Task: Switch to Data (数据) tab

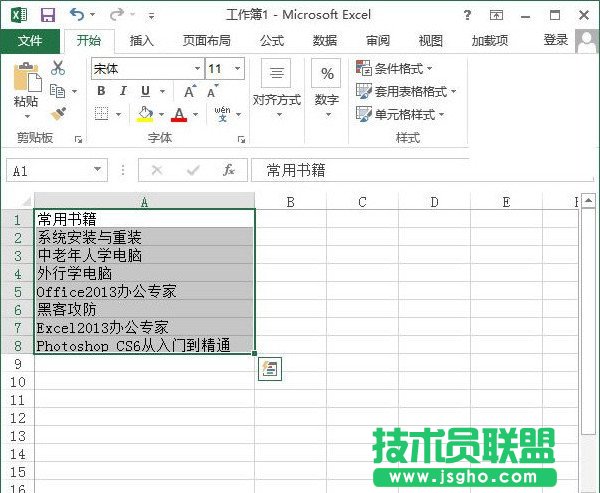Action: coord(325,41)
